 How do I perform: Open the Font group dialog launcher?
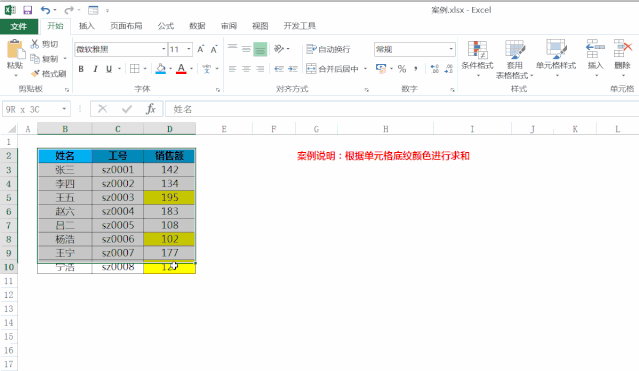[218, 90]
